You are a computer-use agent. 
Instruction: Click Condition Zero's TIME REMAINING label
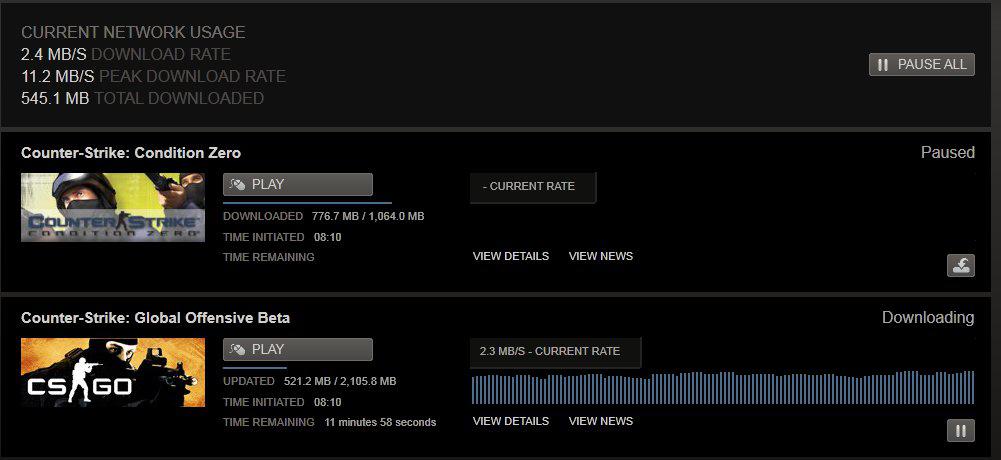tap(269, 257)
